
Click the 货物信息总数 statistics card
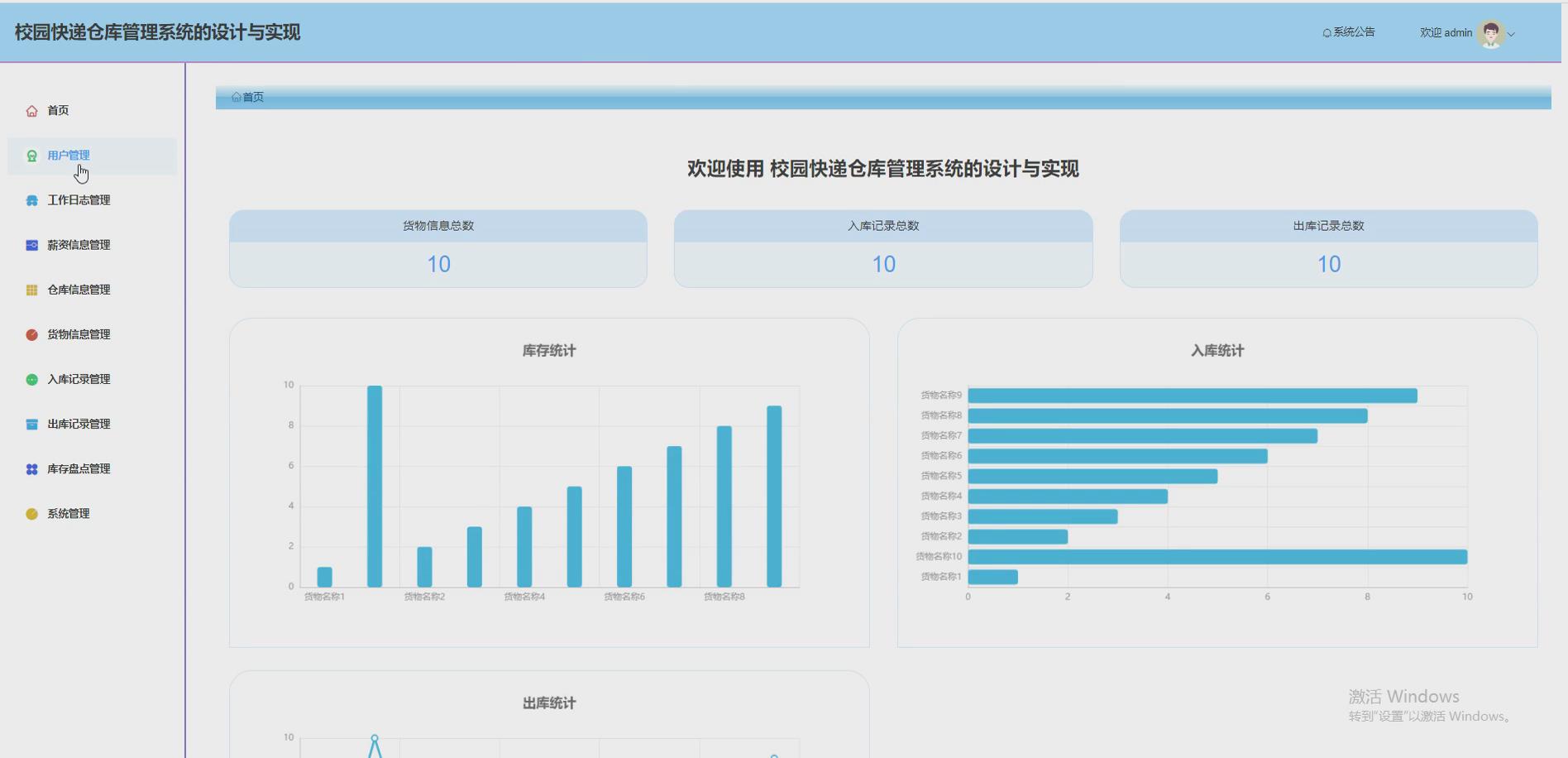point(437,248)
